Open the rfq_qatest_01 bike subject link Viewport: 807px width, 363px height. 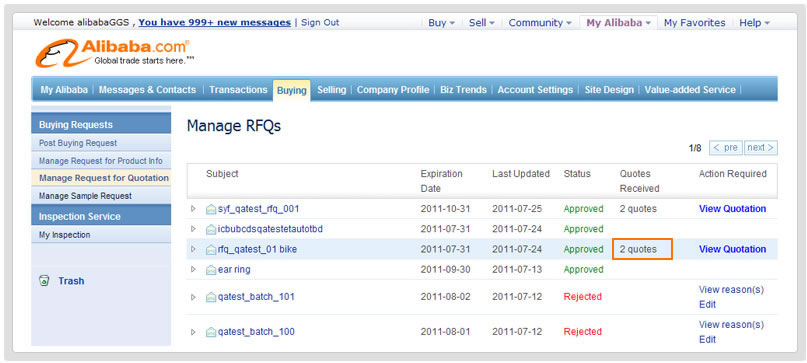(257, 249)
